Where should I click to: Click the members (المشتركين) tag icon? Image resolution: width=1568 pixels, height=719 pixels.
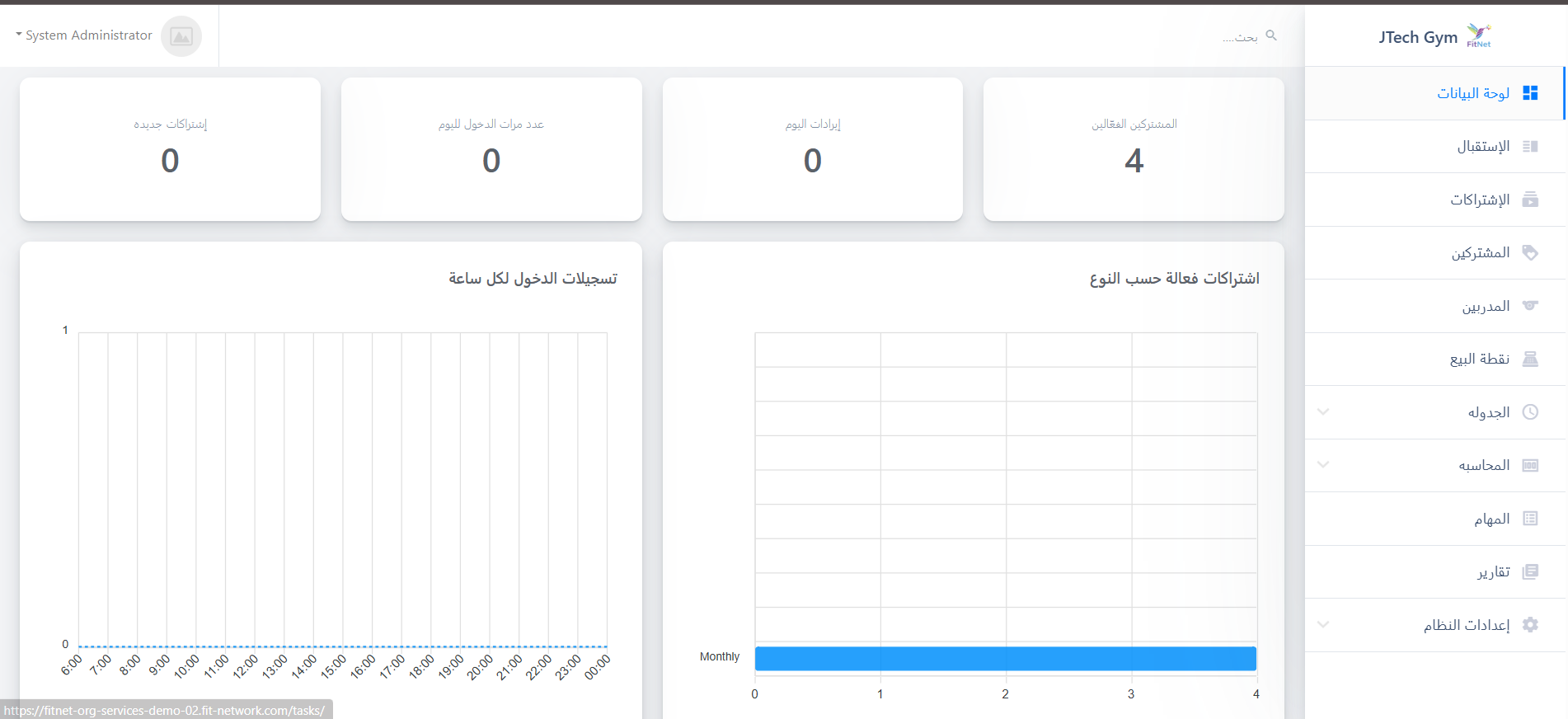[1530, 253]
